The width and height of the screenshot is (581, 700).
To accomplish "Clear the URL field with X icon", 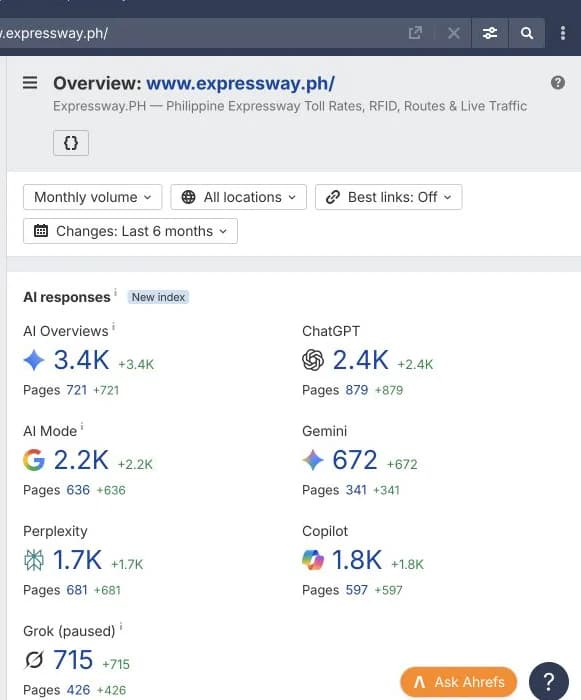I will pyautogui.click(x=454, y=33).
